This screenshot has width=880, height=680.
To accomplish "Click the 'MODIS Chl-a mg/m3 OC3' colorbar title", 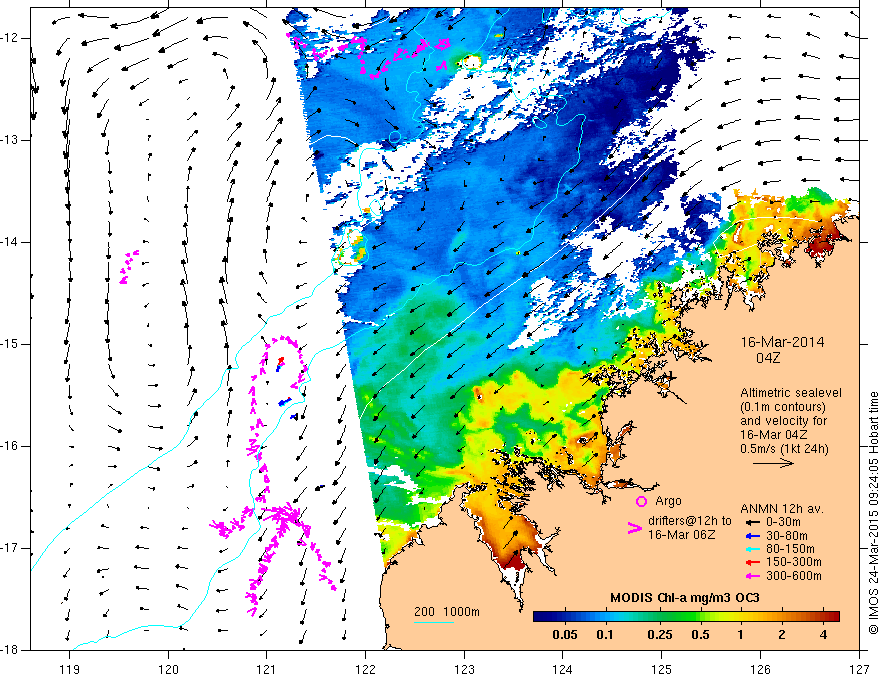I will tap(685, 598).
